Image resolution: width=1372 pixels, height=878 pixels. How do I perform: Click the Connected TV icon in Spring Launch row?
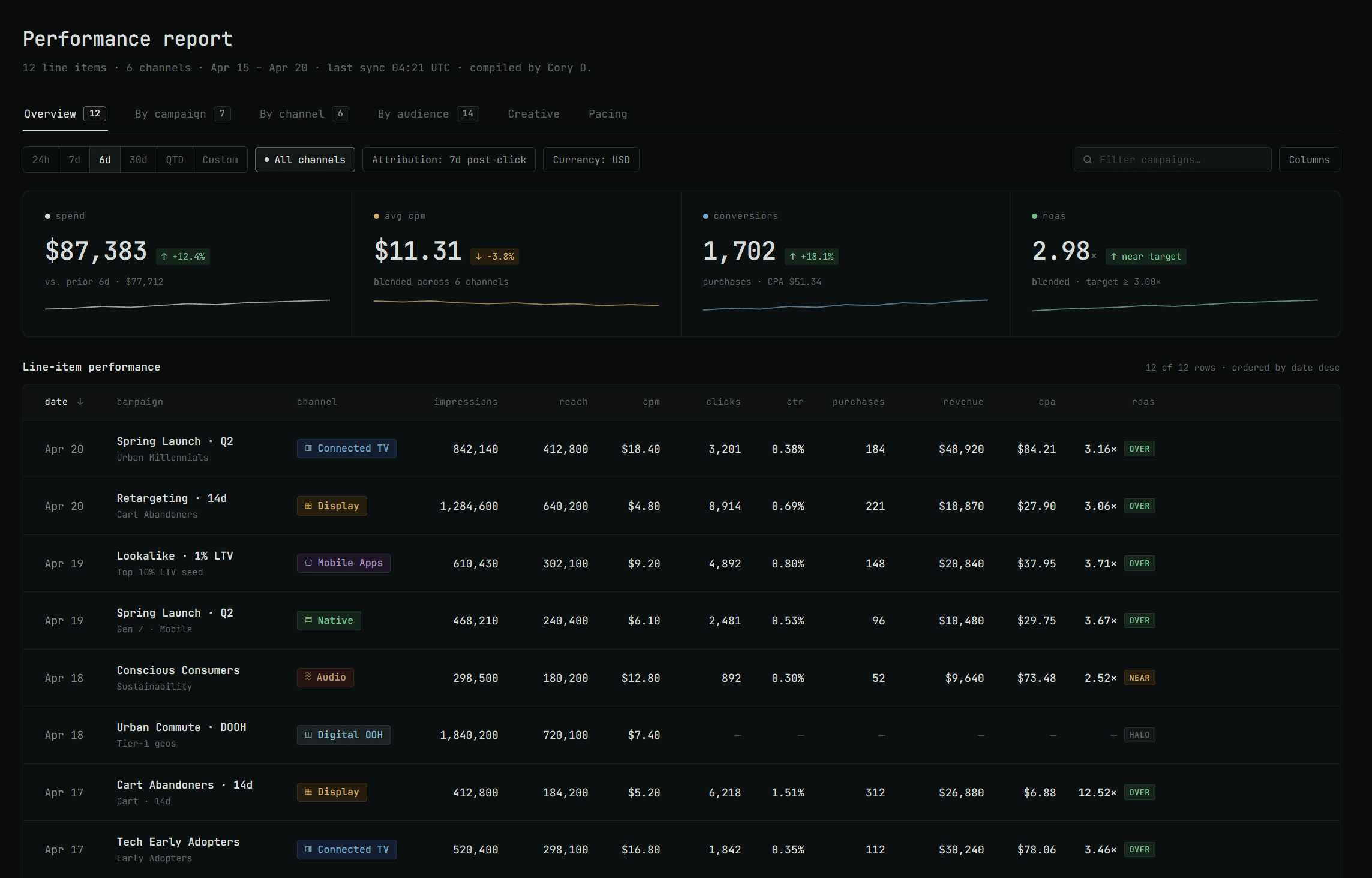point(308,449)
